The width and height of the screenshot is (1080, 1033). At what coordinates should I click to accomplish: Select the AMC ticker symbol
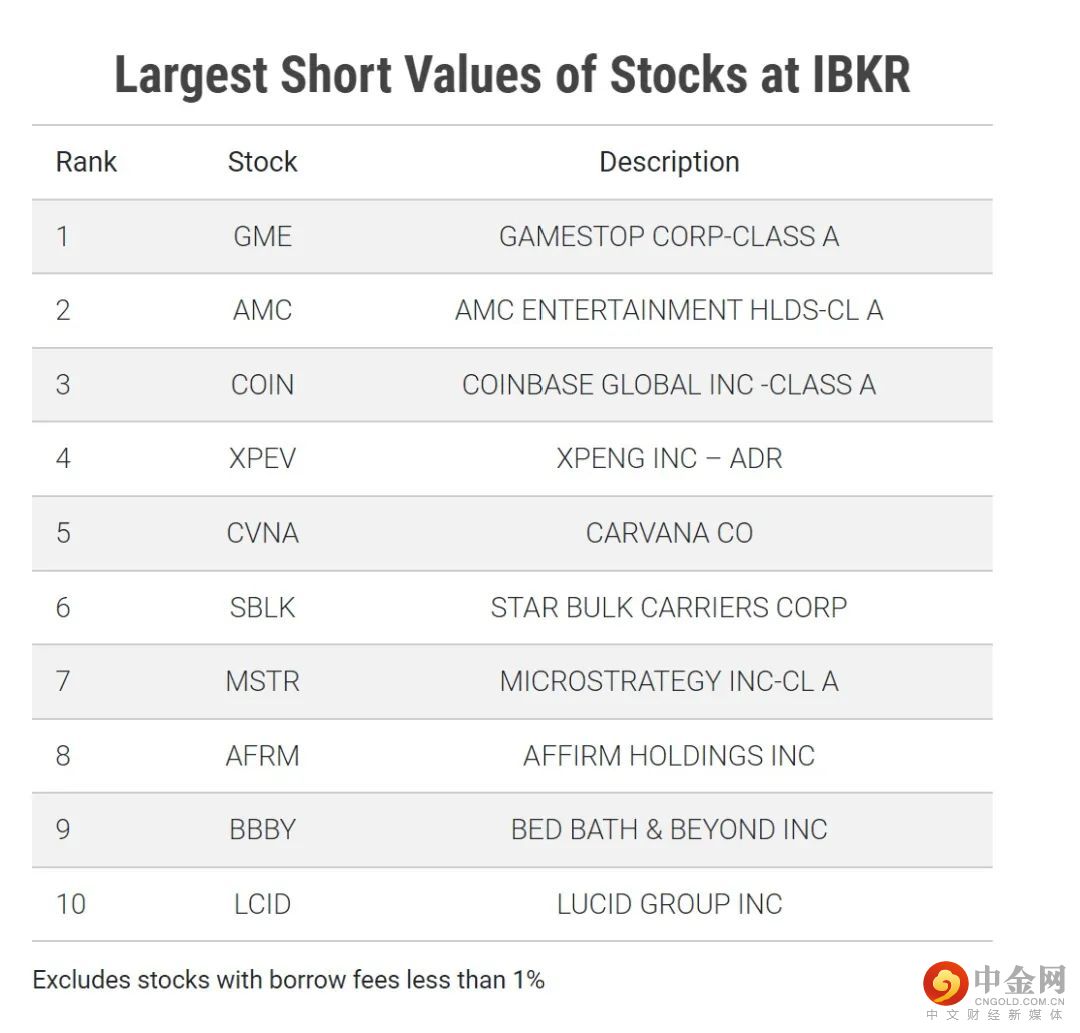point(262,310)
